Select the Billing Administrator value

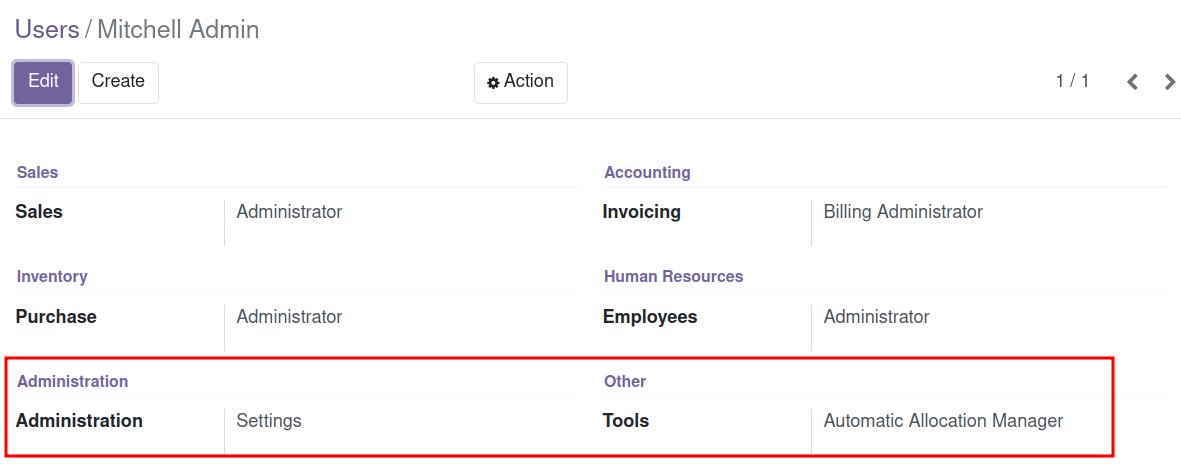tap(903, 212)
